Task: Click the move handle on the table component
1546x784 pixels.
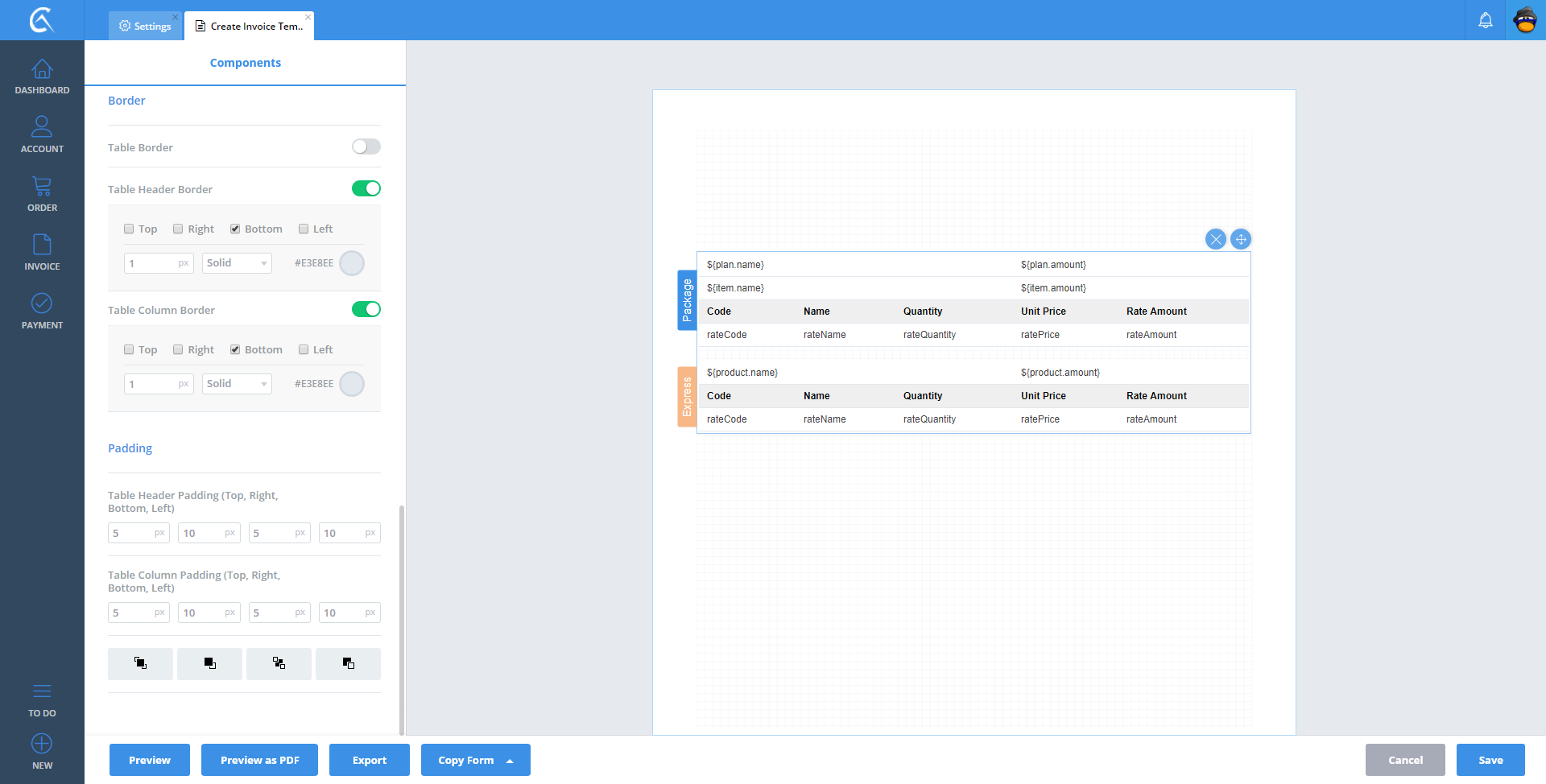Action: (1241, 239)
